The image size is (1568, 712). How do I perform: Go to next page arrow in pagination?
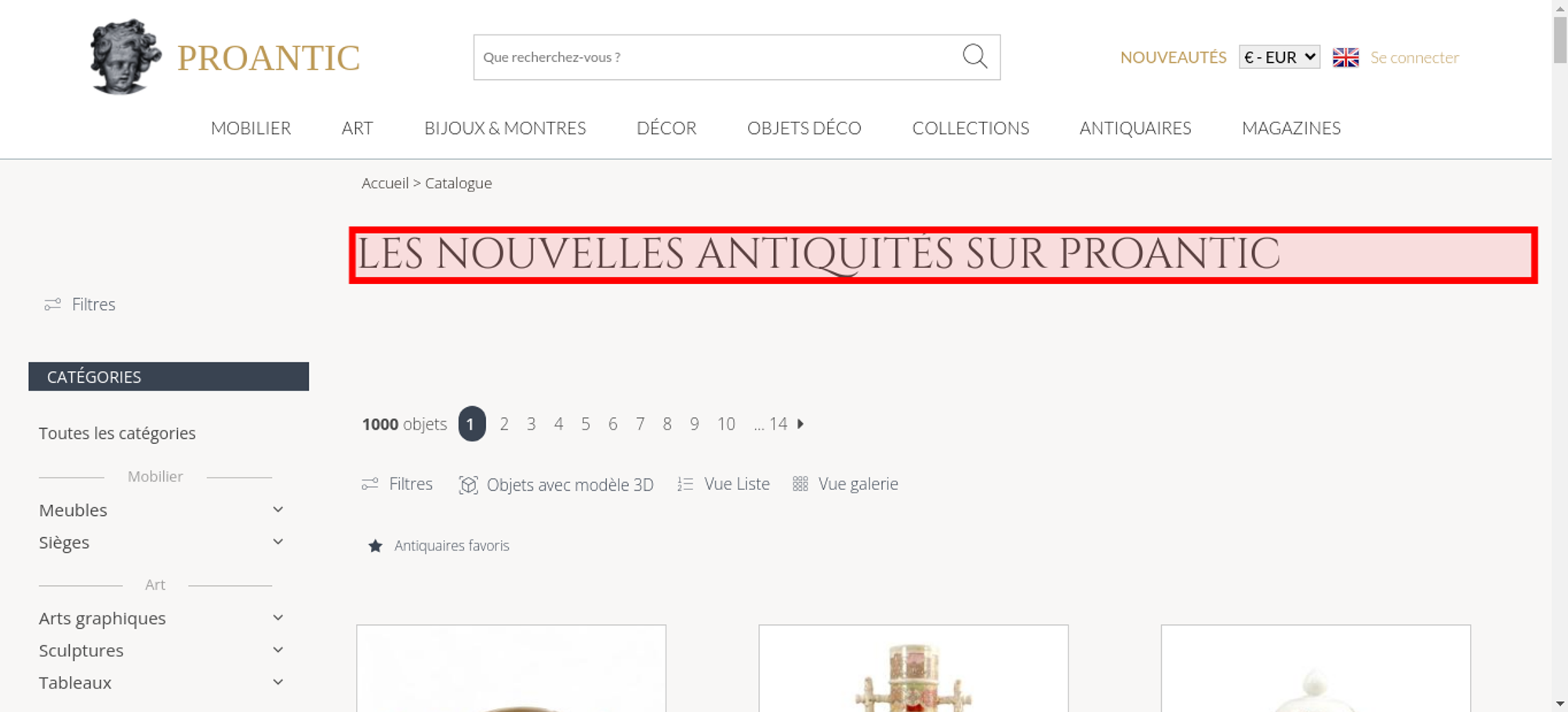(800, 423)
